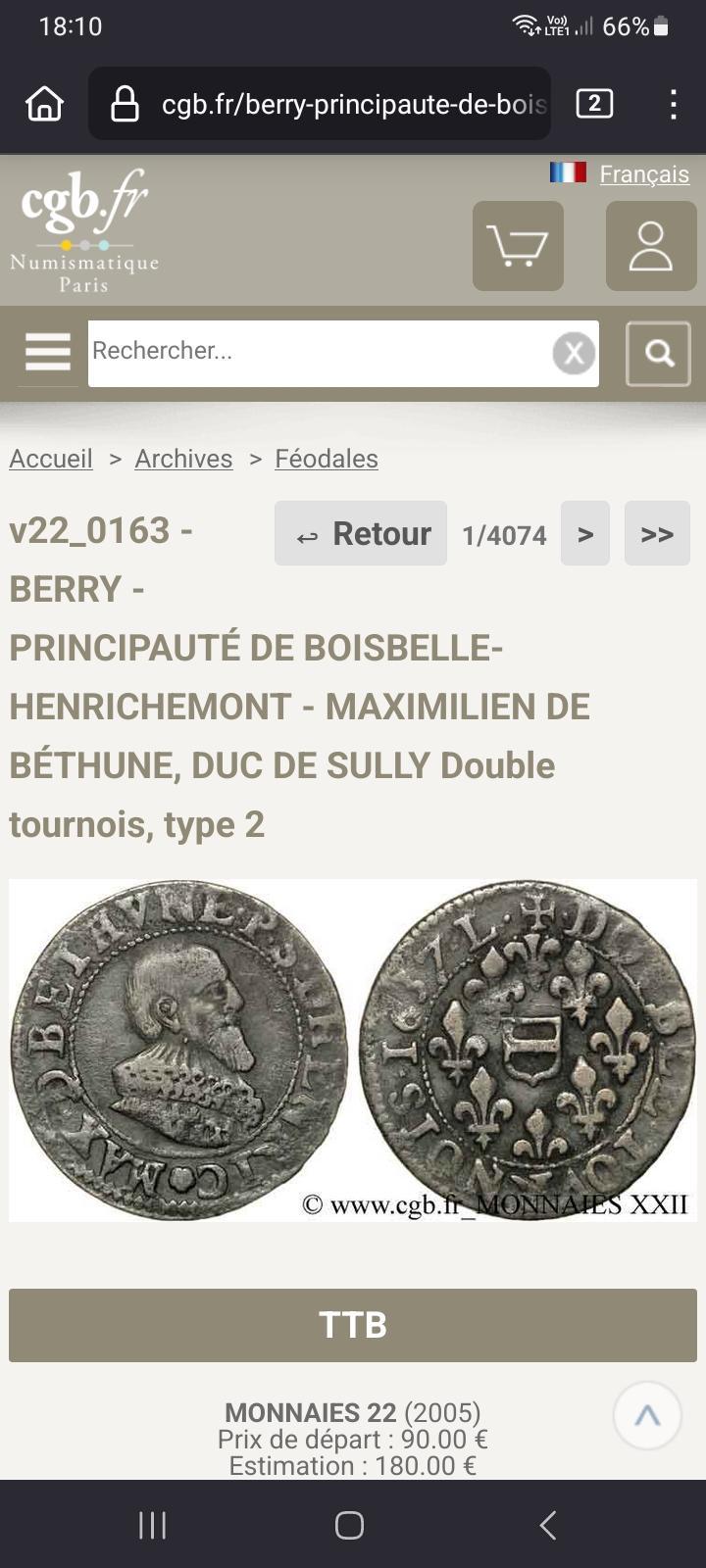Open the browser three-dot menu
The image size is (706, 1568).
[x=673, y=104]
